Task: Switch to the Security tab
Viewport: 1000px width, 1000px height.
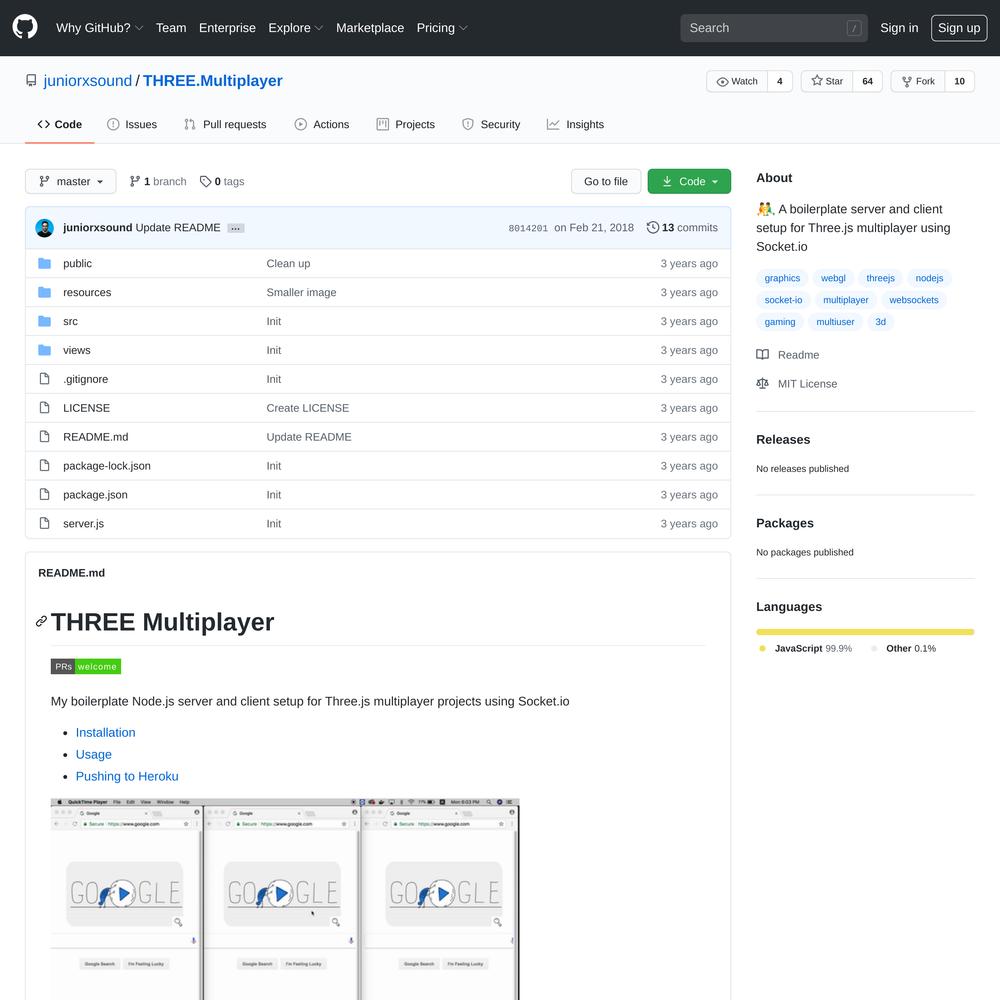Action: [x=491, y=124]
